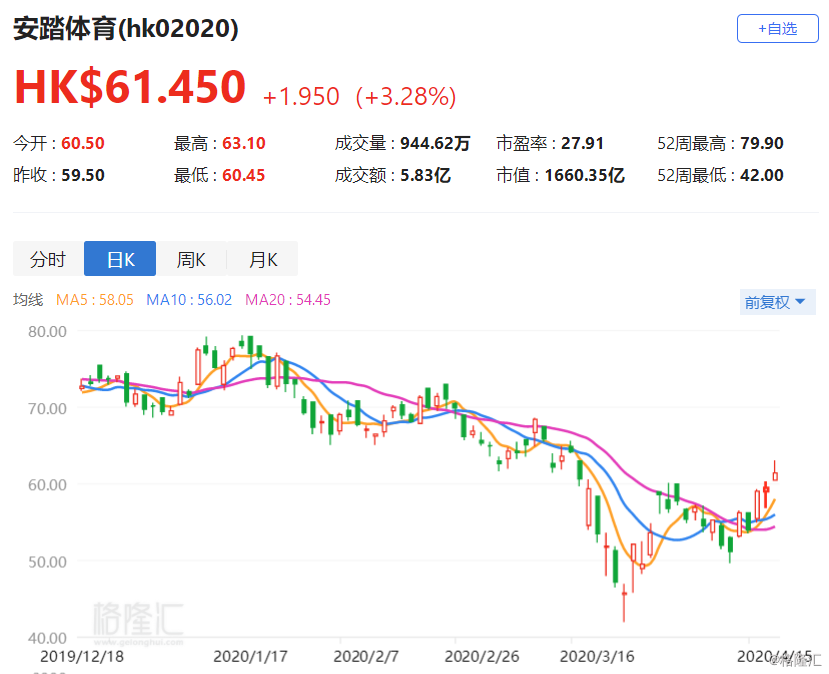Click the 80.00 price axis label
The height and width of the screenshot is (674, 829).
click(x=48, y=331)
